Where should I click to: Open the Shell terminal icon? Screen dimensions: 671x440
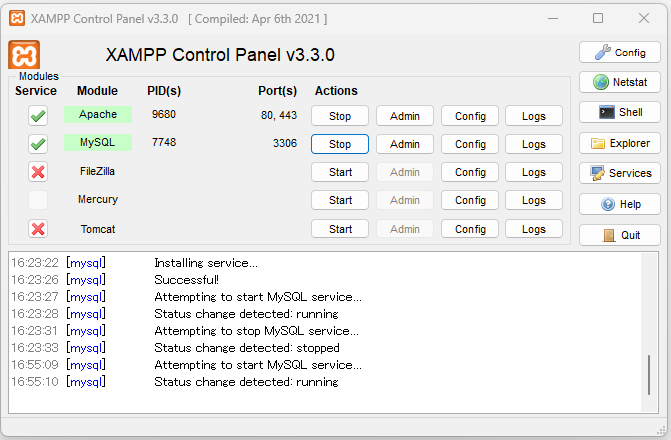point(620,113)
